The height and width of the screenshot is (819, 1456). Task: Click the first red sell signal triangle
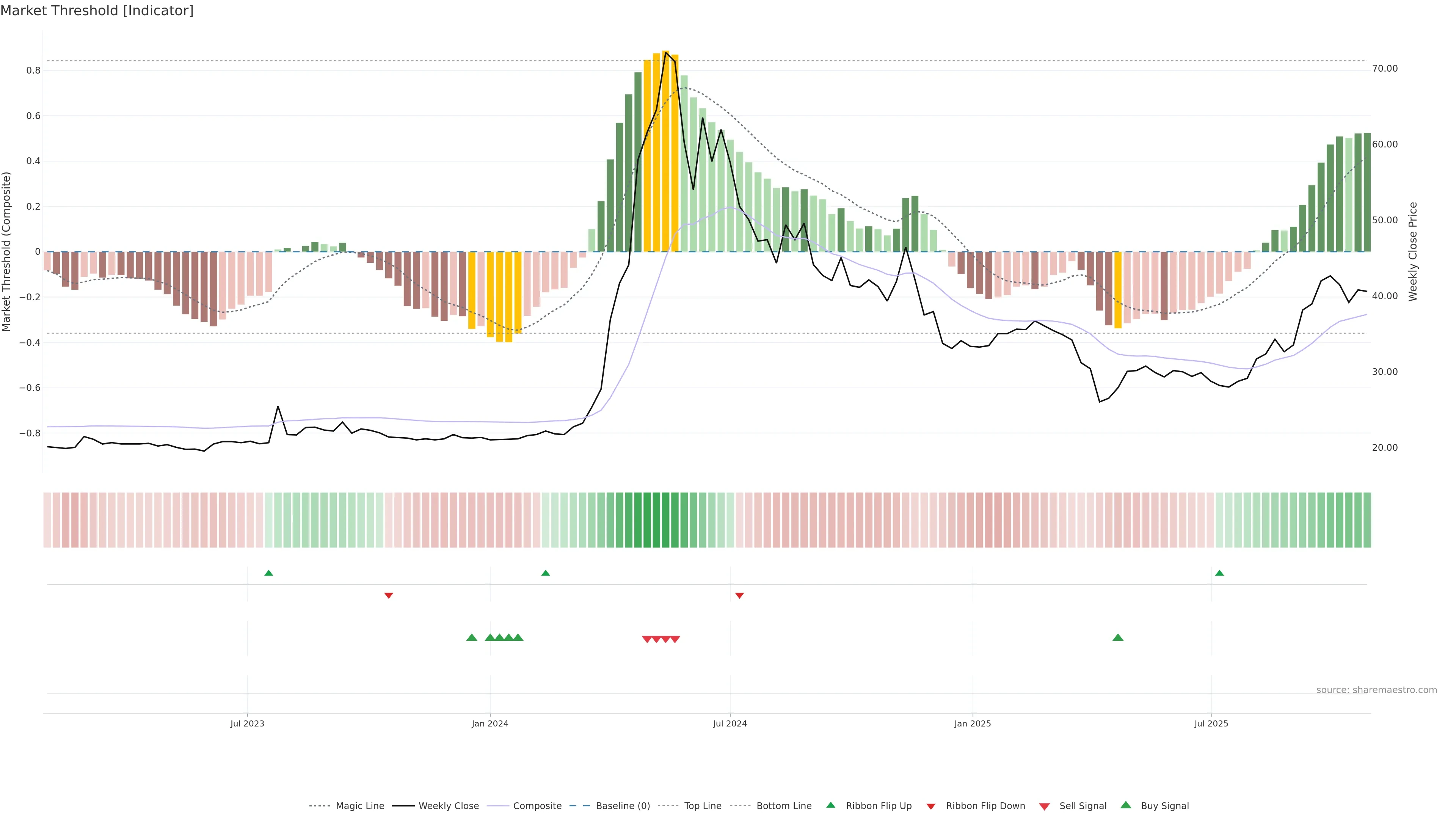(647, 639)
